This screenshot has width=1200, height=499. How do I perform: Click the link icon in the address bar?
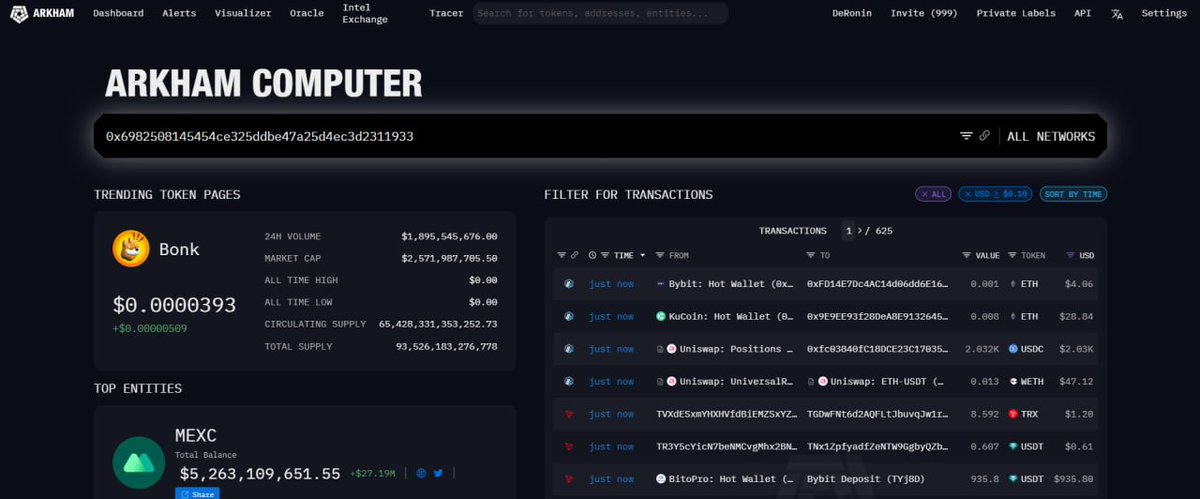click(x=984, y=136)
